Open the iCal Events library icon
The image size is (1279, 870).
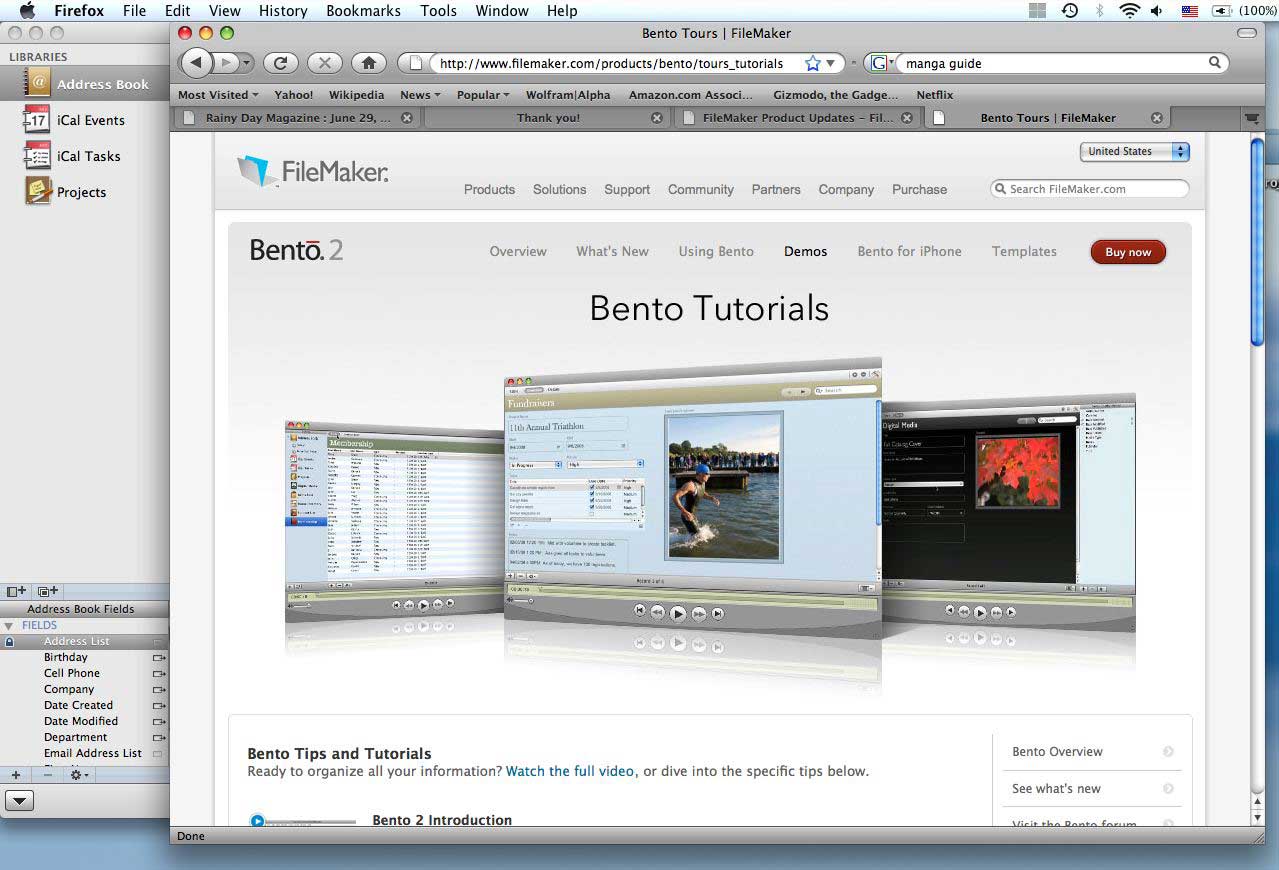tap(37, 120)
